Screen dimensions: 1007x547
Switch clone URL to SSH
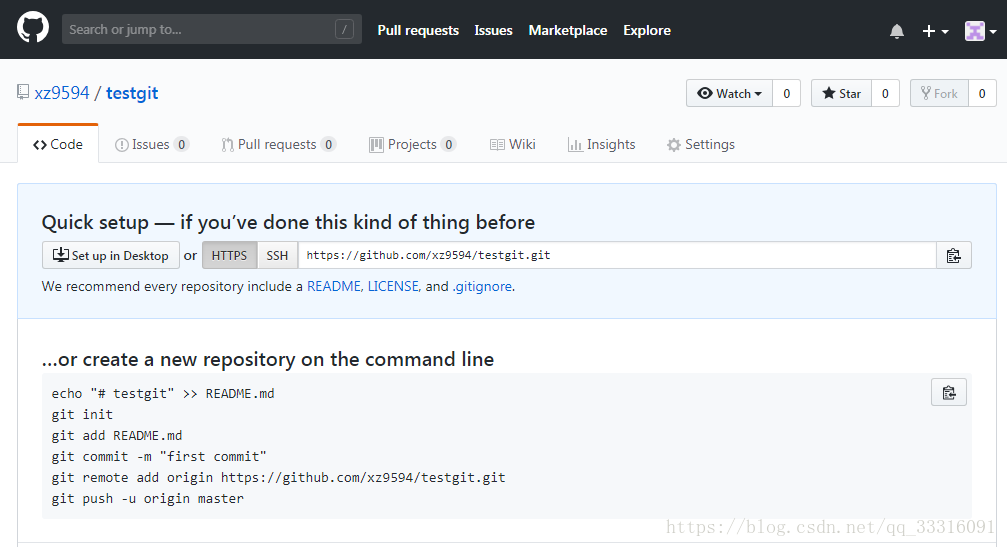coord(277,255)
